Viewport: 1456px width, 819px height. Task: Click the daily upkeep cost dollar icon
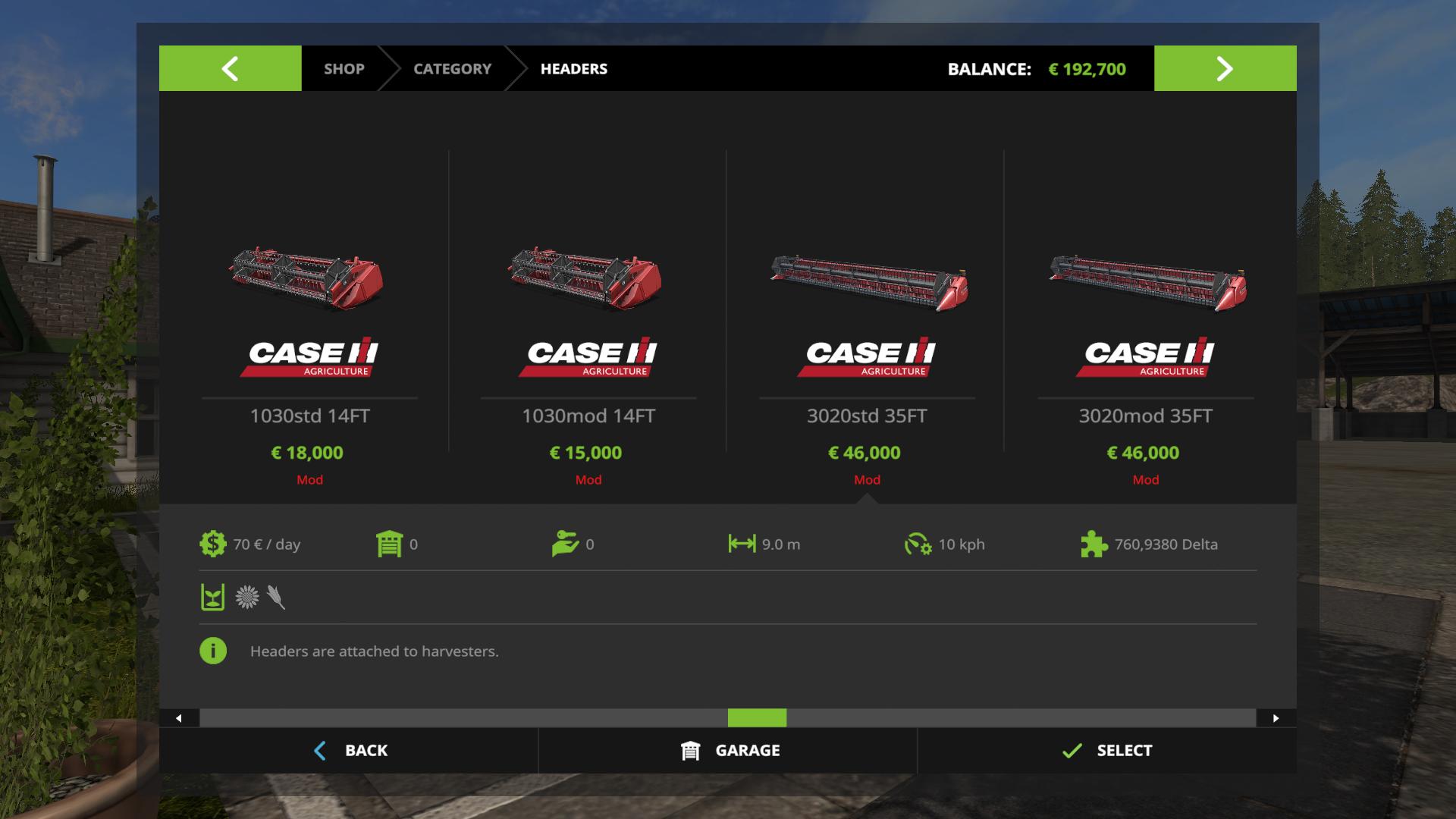coord(213,544)
